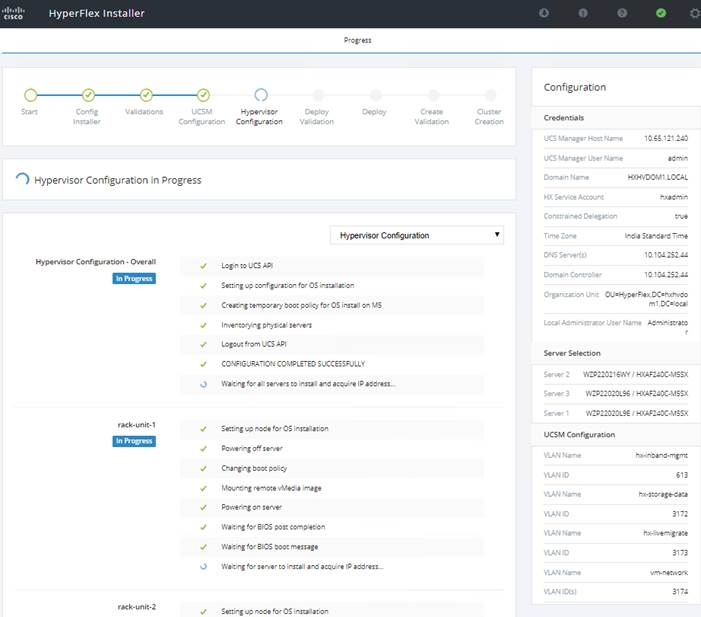
Task: Select the UCSM Configuration step
Action: (x=203, y=95)
